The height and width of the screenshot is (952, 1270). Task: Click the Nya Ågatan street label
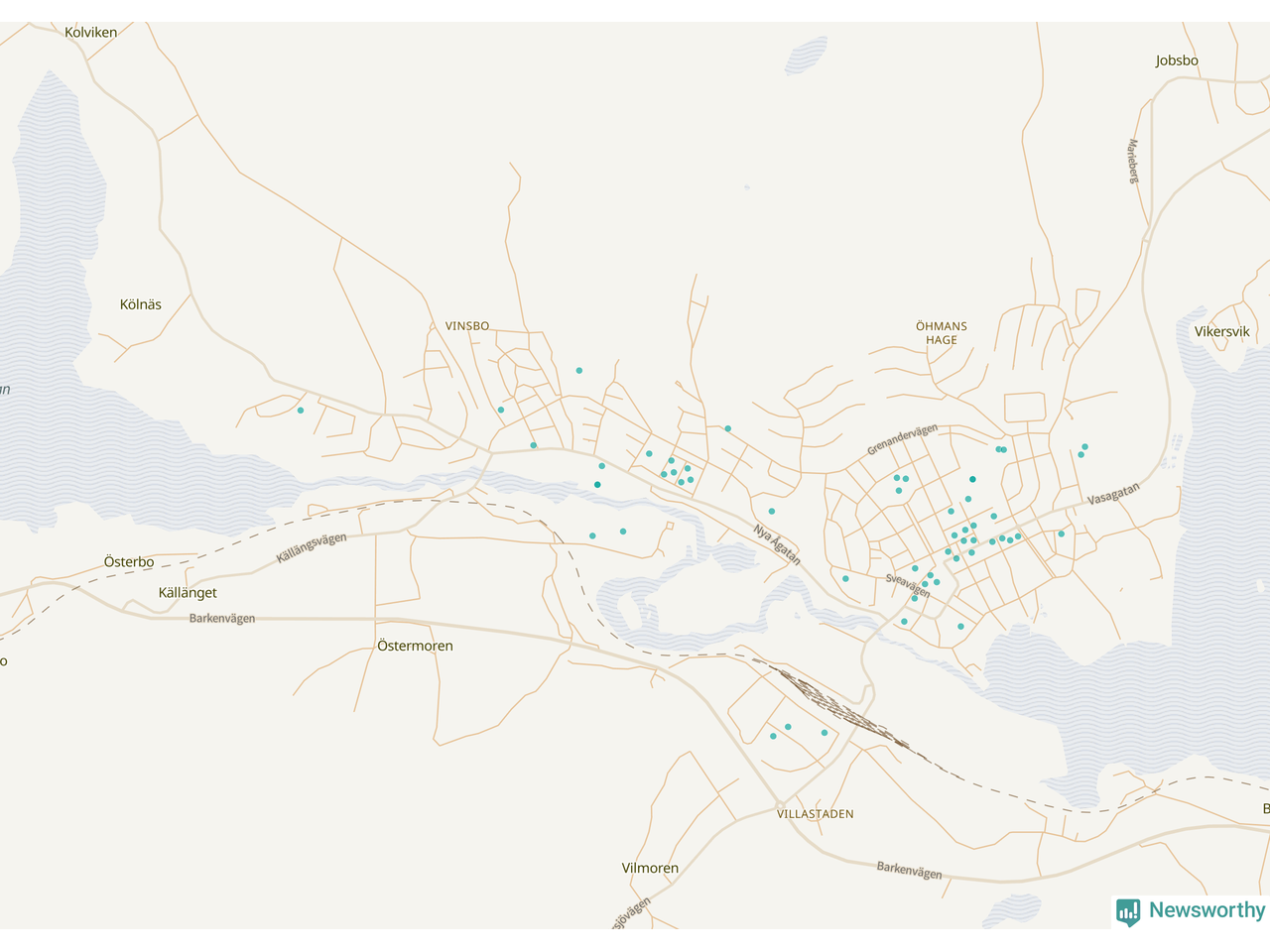click(777, 545)
